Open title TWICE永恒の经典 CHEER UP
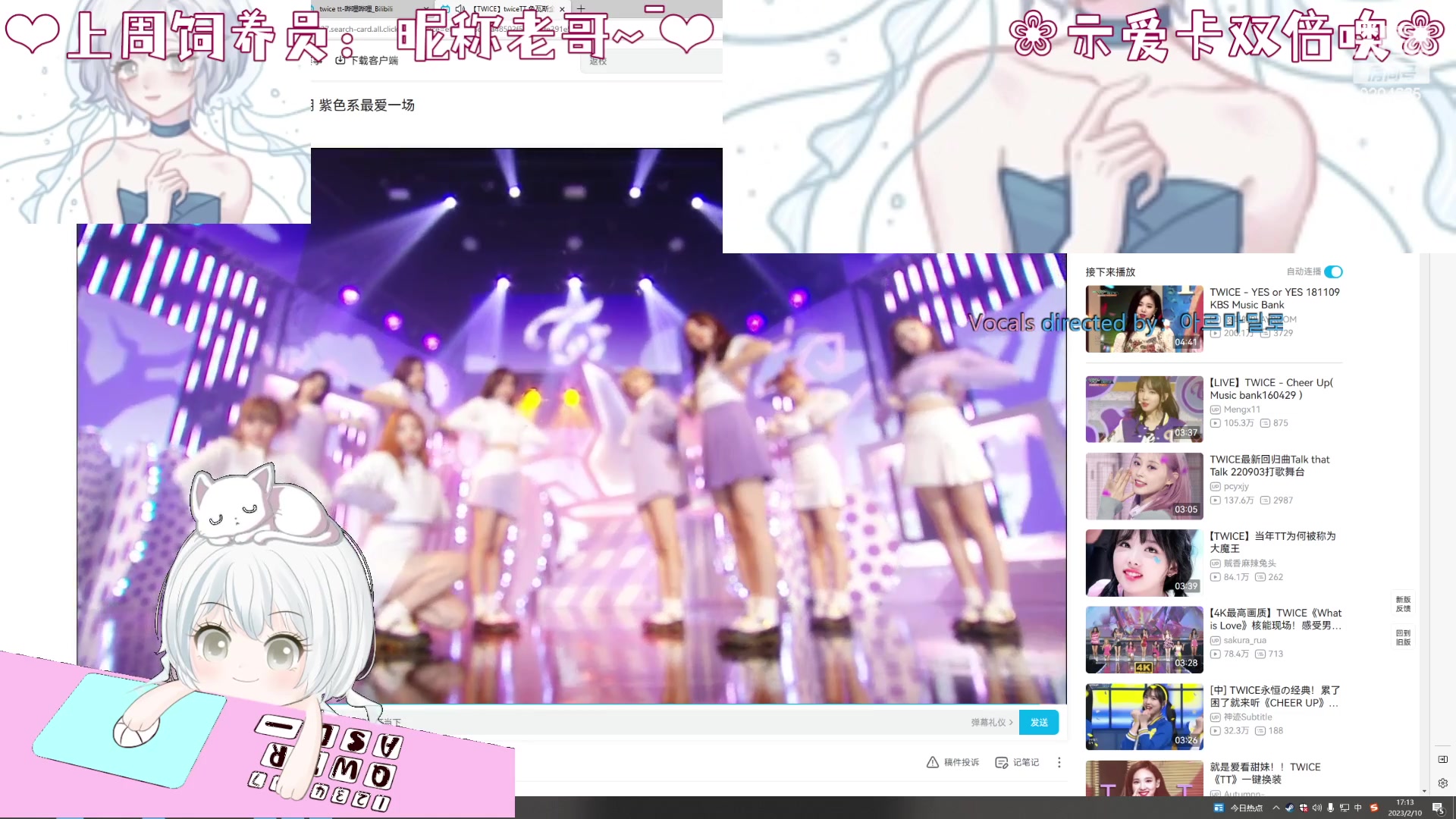 point(1276,696)
